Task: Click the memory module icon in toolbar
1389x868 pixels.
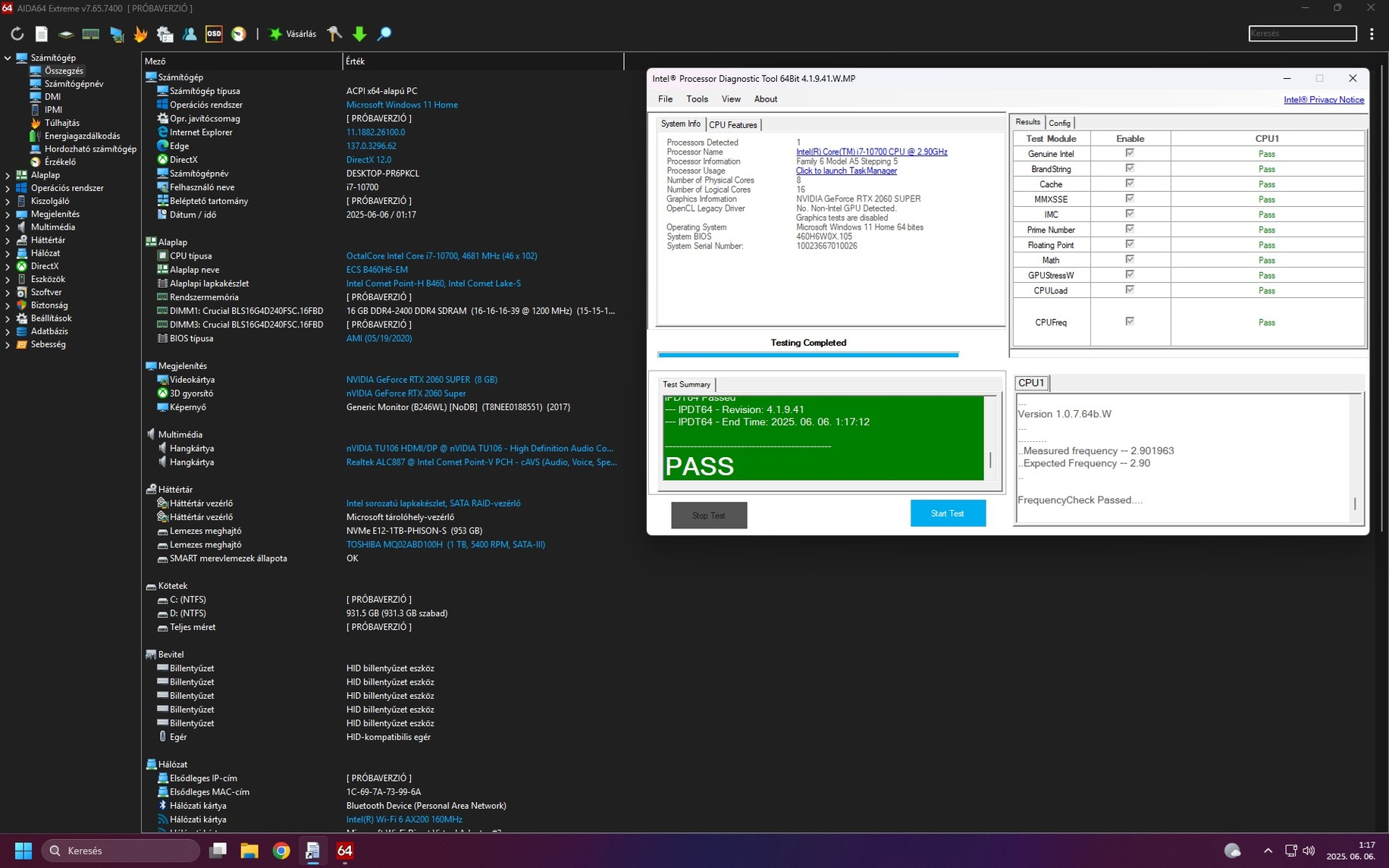Action: tap(91, 33)
